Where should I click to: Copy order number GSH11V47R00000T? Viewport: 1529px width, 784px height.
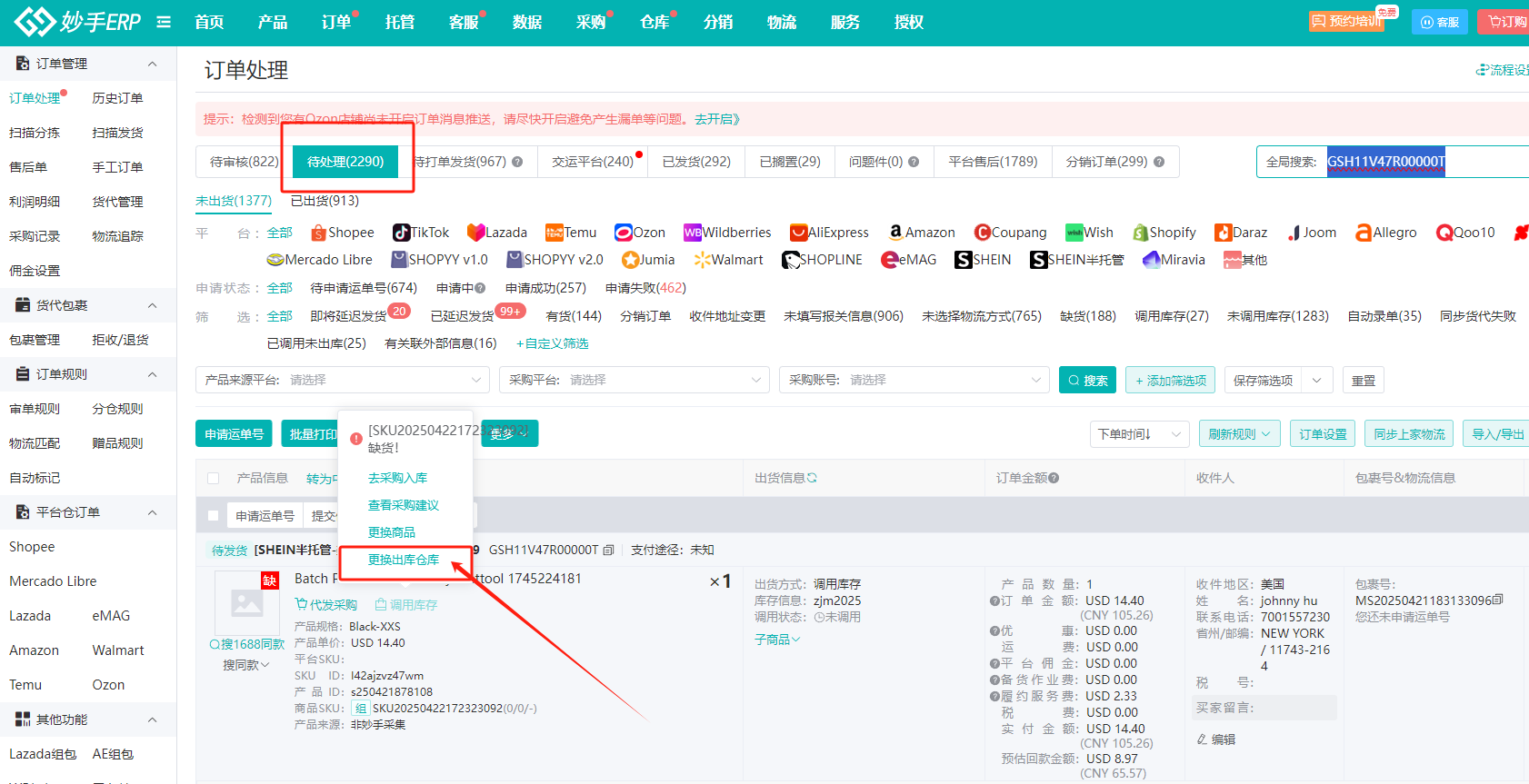click(x=608, y=550)
